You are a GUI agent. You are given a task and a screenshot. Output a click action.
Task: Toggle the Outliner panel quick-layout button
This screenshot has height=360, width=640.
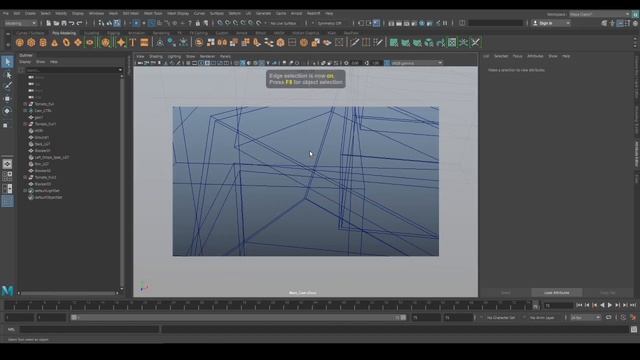pos(7,201)
